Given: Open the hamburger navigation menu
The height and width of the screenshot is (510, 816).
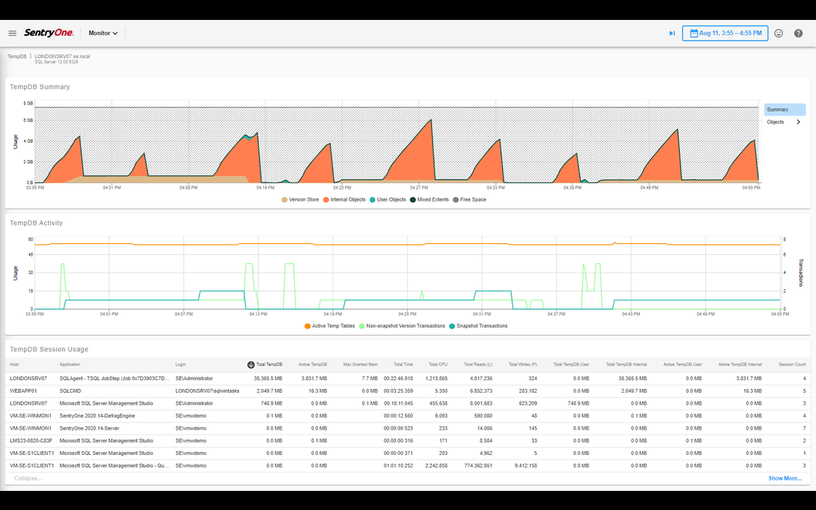Looking at the screenshot, I should click(x=12, y=33).
